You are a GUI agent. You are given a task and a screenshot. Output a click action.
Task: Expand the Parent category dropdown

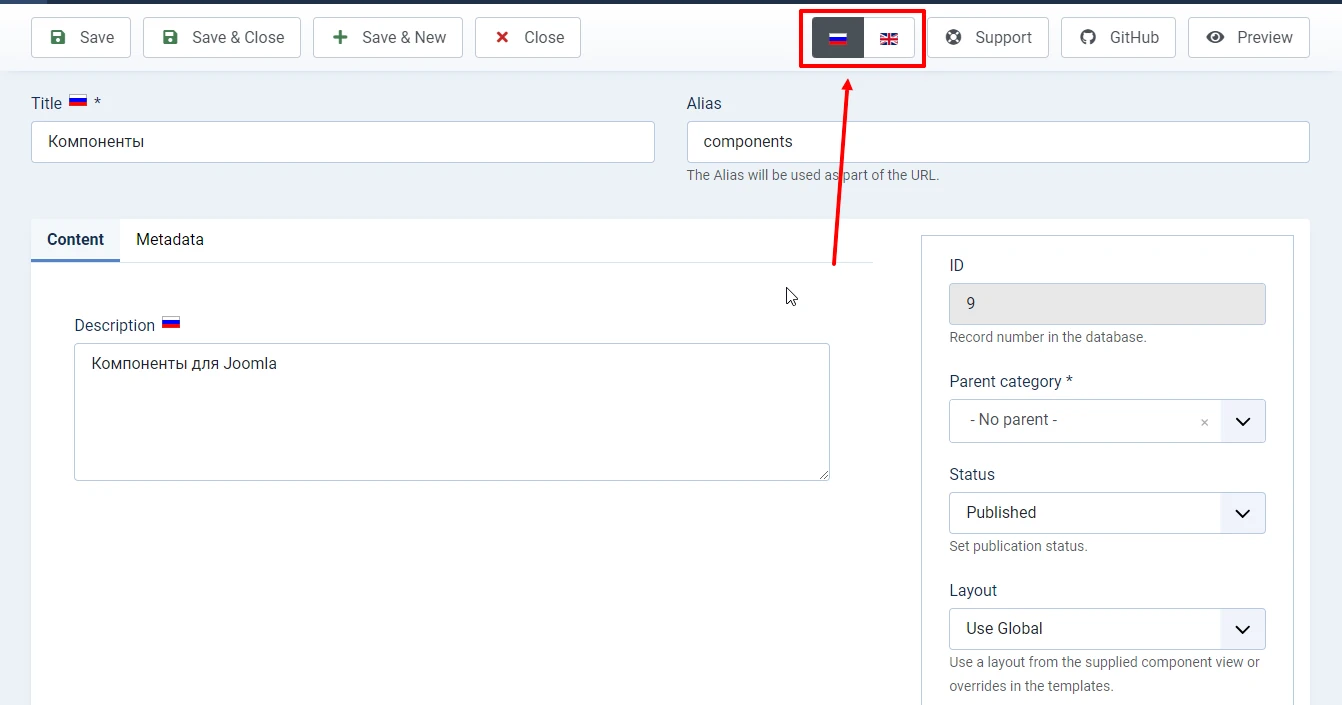(x=1243, y=421)
